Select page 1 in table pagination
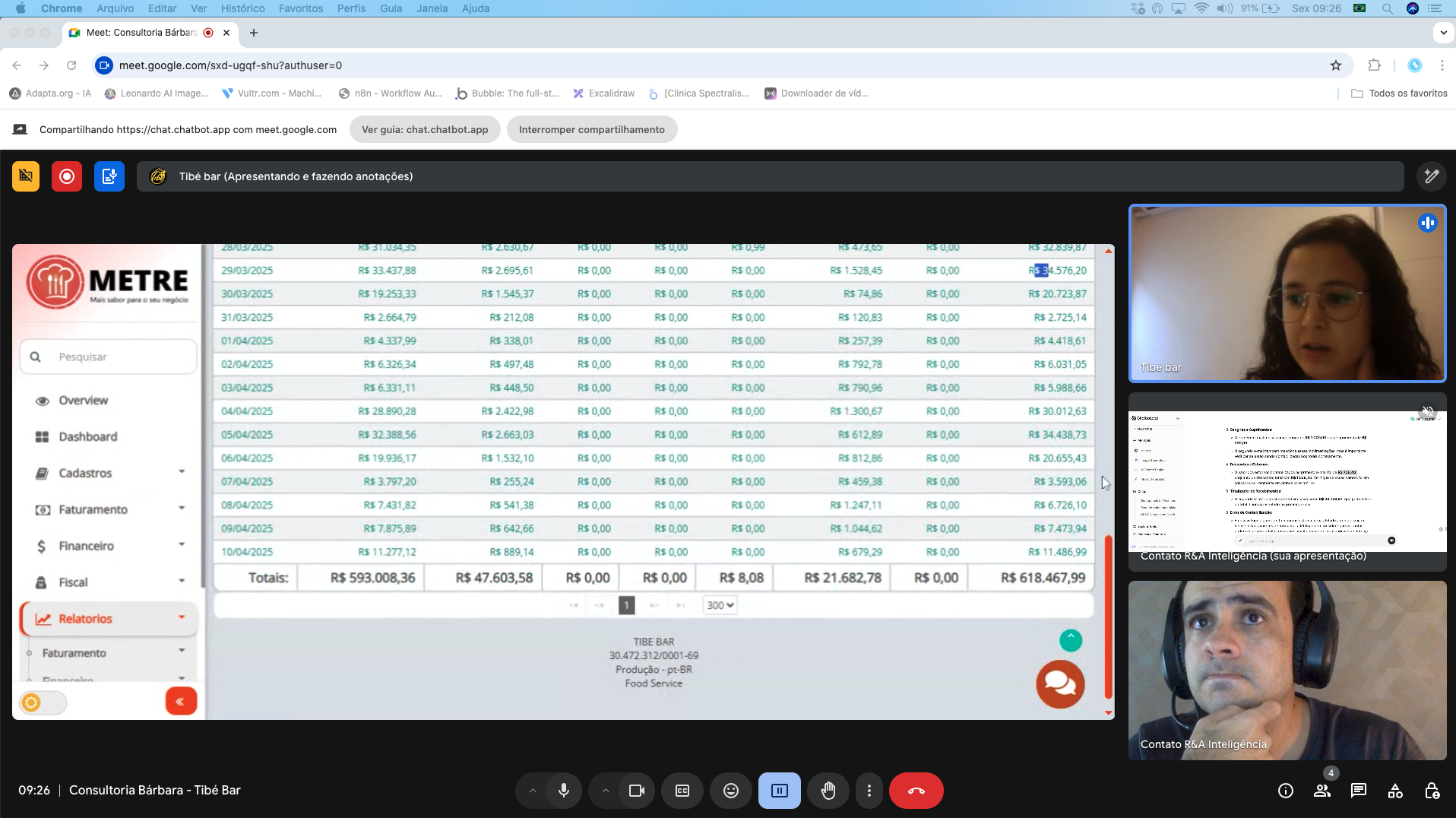 627,605
